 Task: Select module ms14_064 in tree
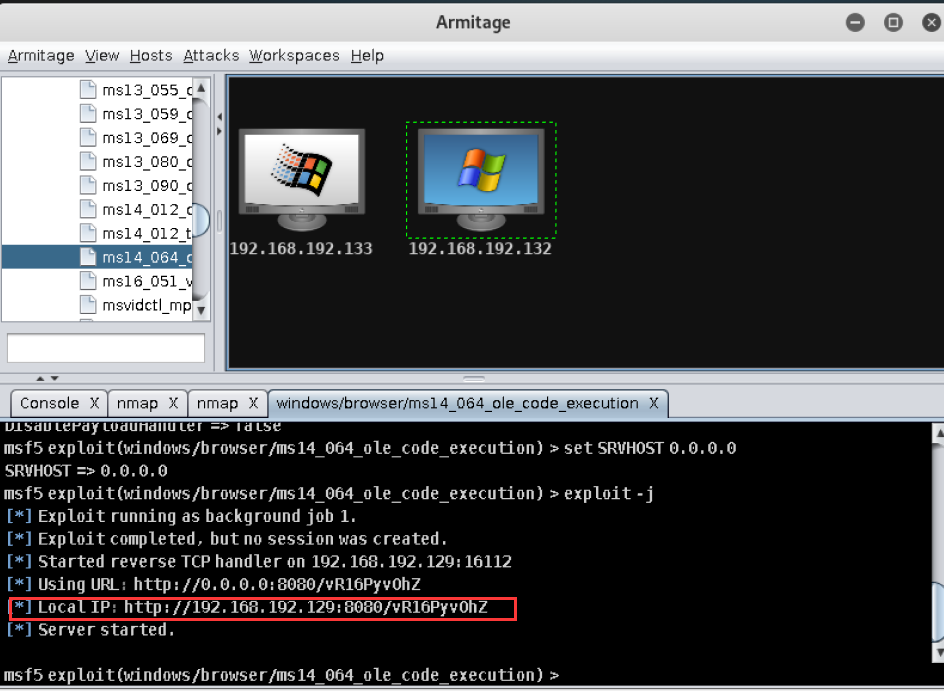[x=147, y=257]
